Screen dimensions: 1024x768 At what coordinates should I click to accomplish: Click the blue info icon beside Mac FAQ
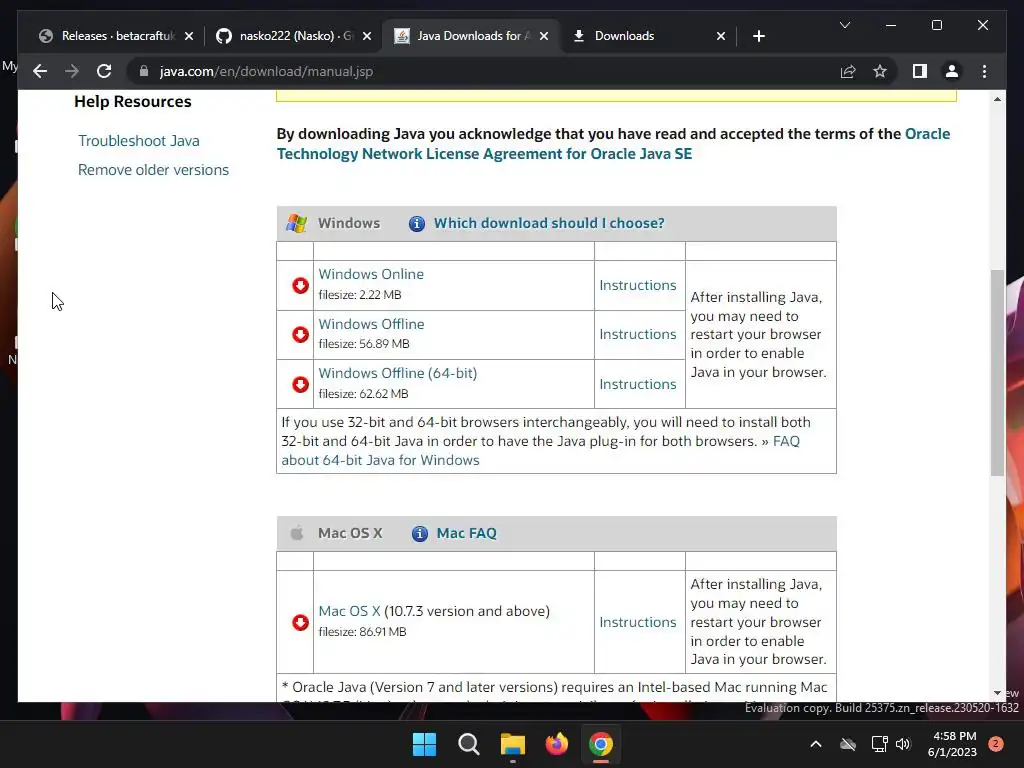(420, 534)
